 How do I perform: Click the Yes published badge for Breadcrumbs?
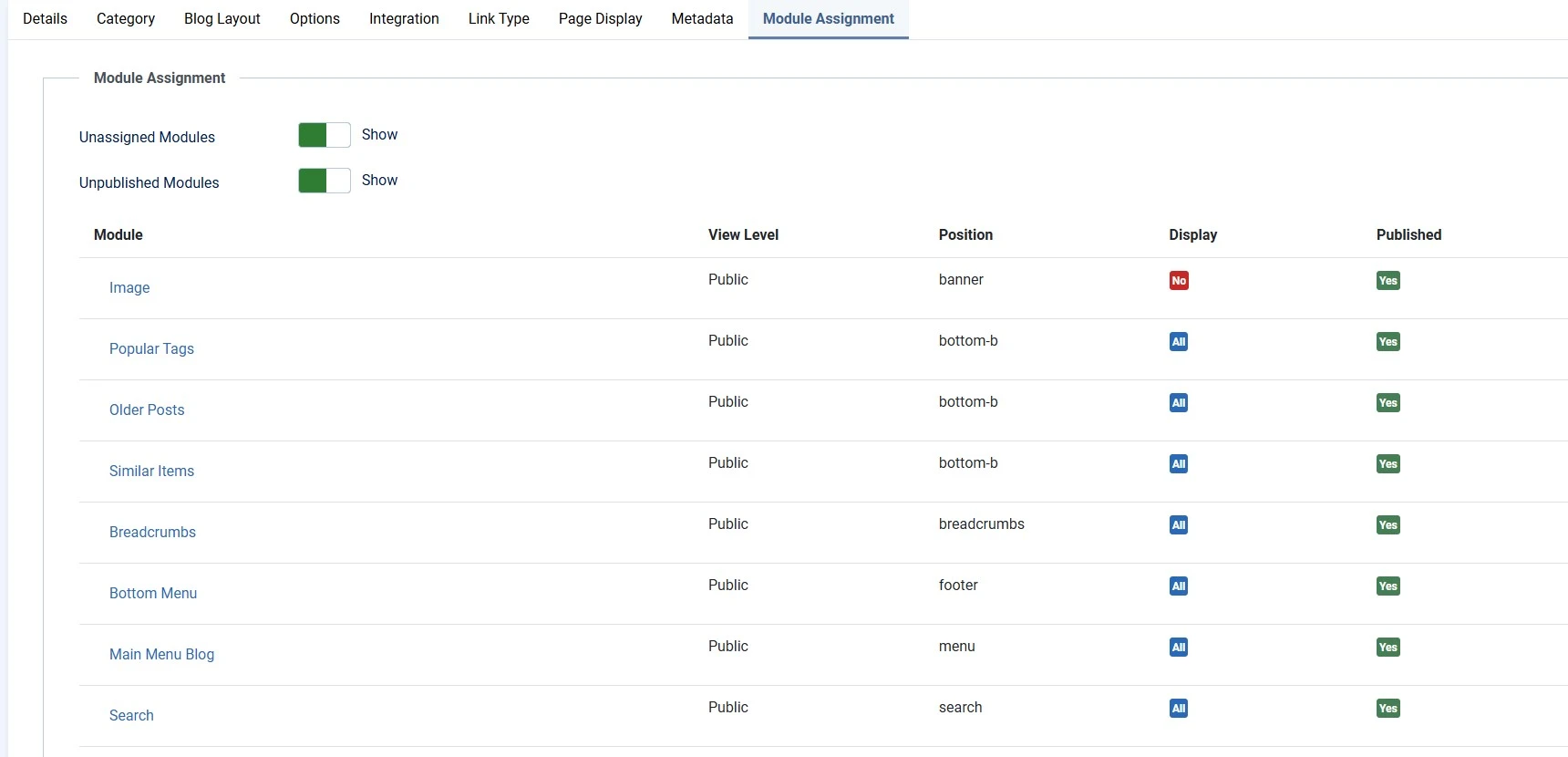pos(1388,525)
